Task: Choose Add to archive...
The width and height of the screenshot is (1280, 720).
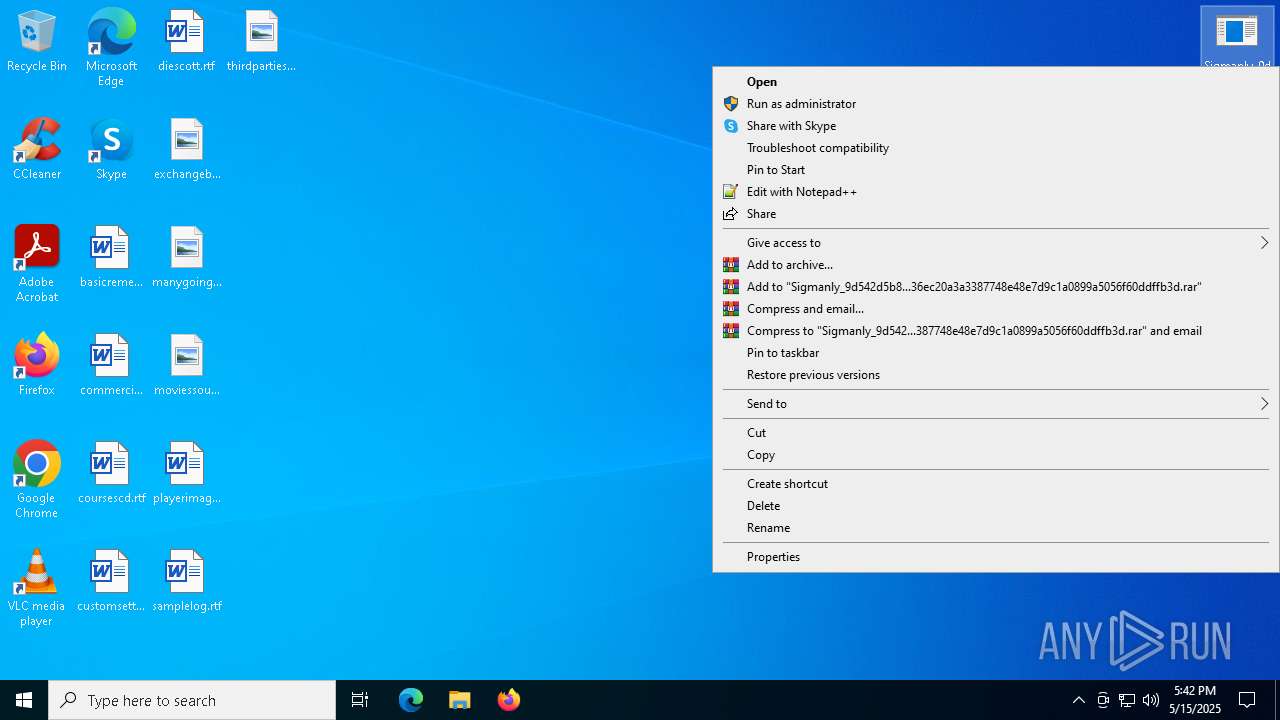Action: tap(996, 265)
